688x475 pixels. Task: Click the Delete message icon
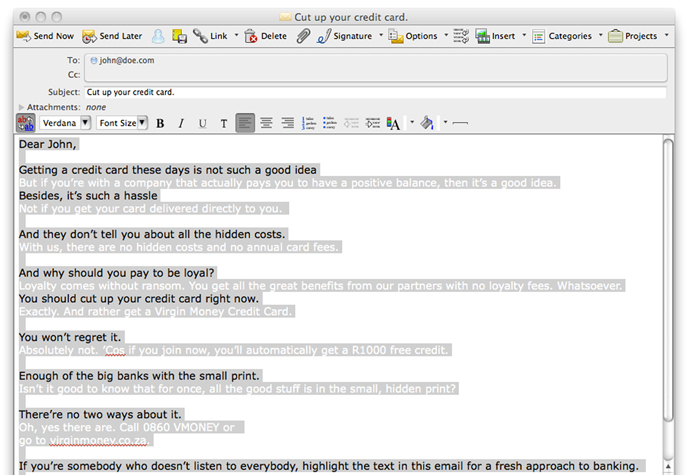[265, 36]
